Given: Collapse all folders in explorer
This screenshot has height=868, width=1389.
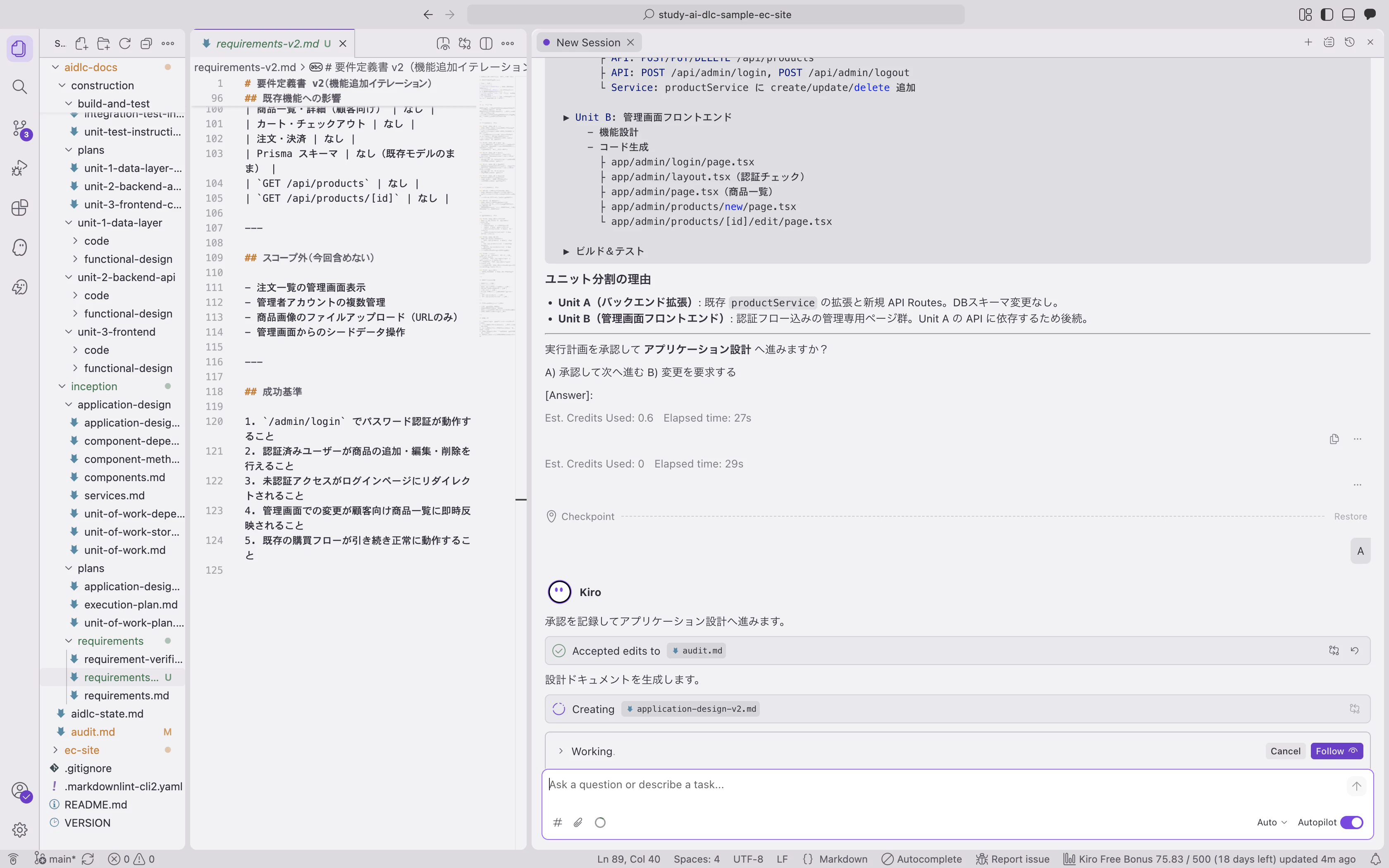Looking at the screenshot, I should tap(146, 44).
